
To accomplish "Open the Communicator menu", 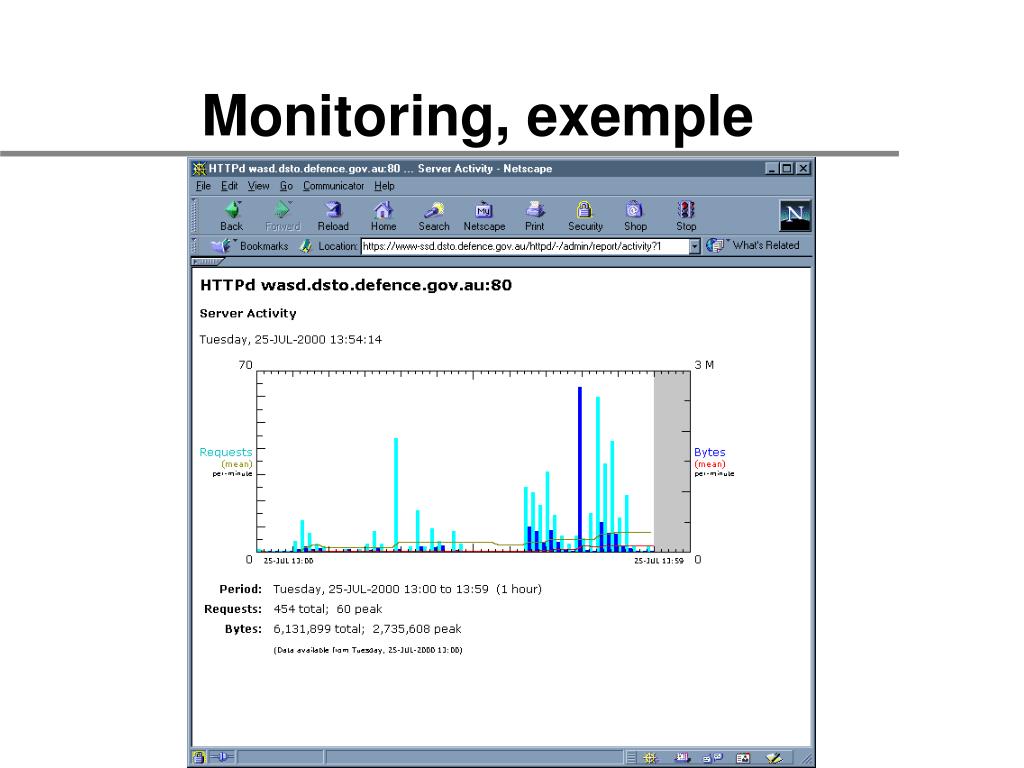I will coord(333,186).
